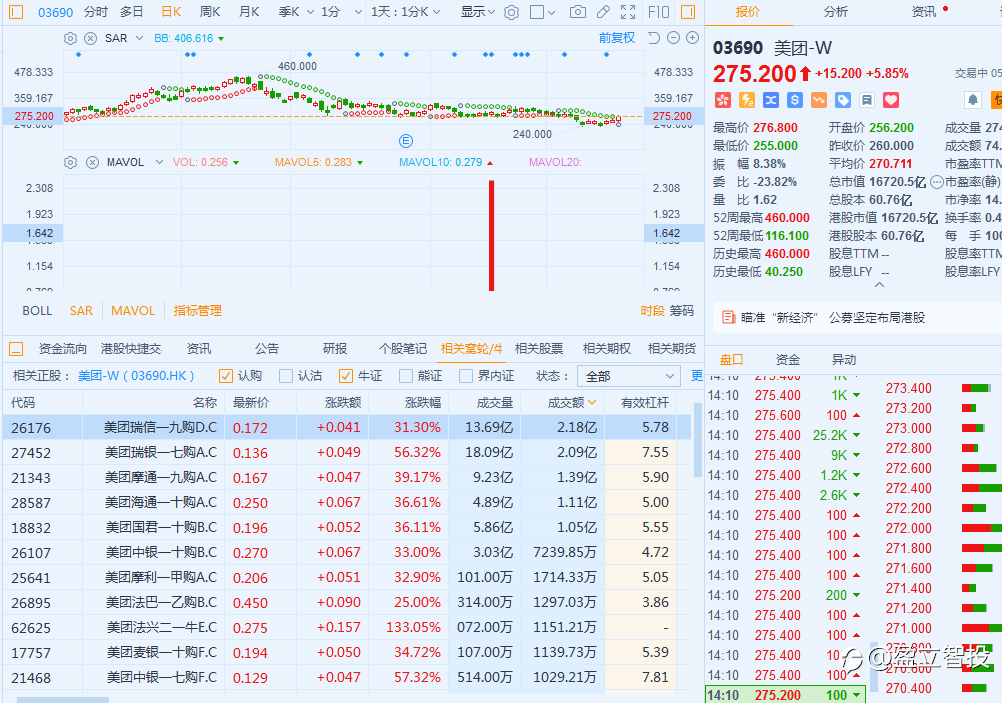Collapse the quote details chevron
The height and width of the screenshot is (703, 1002).
click(x=880, y=285)
